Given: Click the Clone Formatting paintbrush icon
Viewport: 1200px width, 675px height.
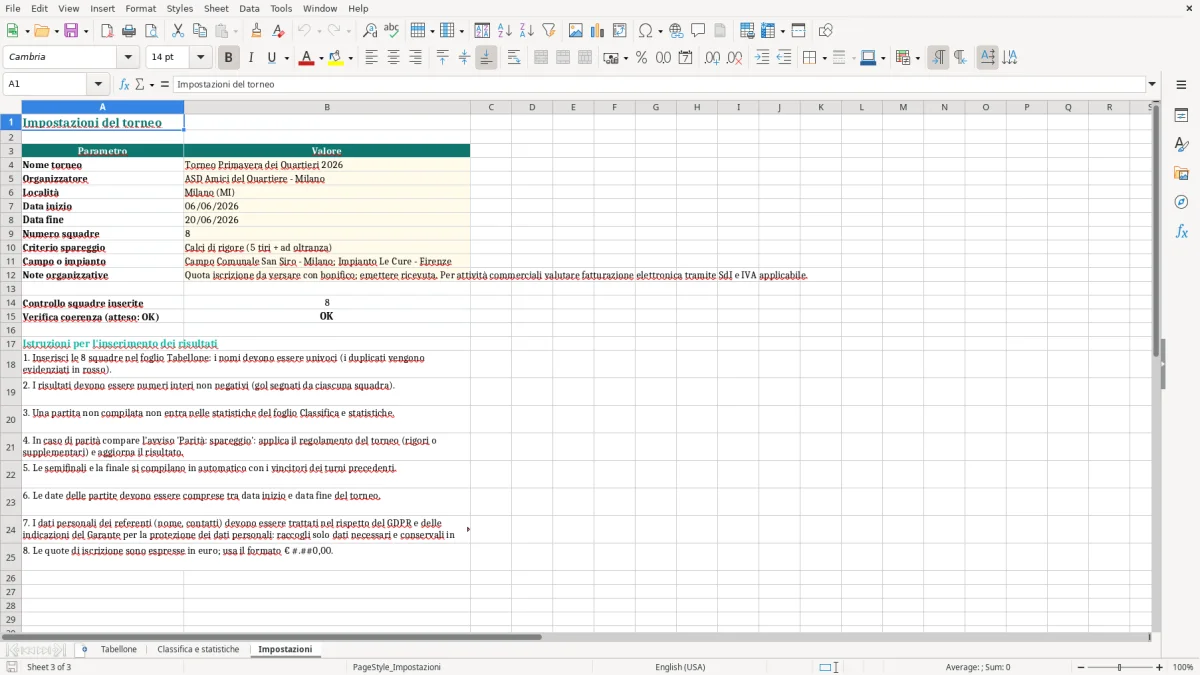Looking at the screenshot, I should pos(256,31).
